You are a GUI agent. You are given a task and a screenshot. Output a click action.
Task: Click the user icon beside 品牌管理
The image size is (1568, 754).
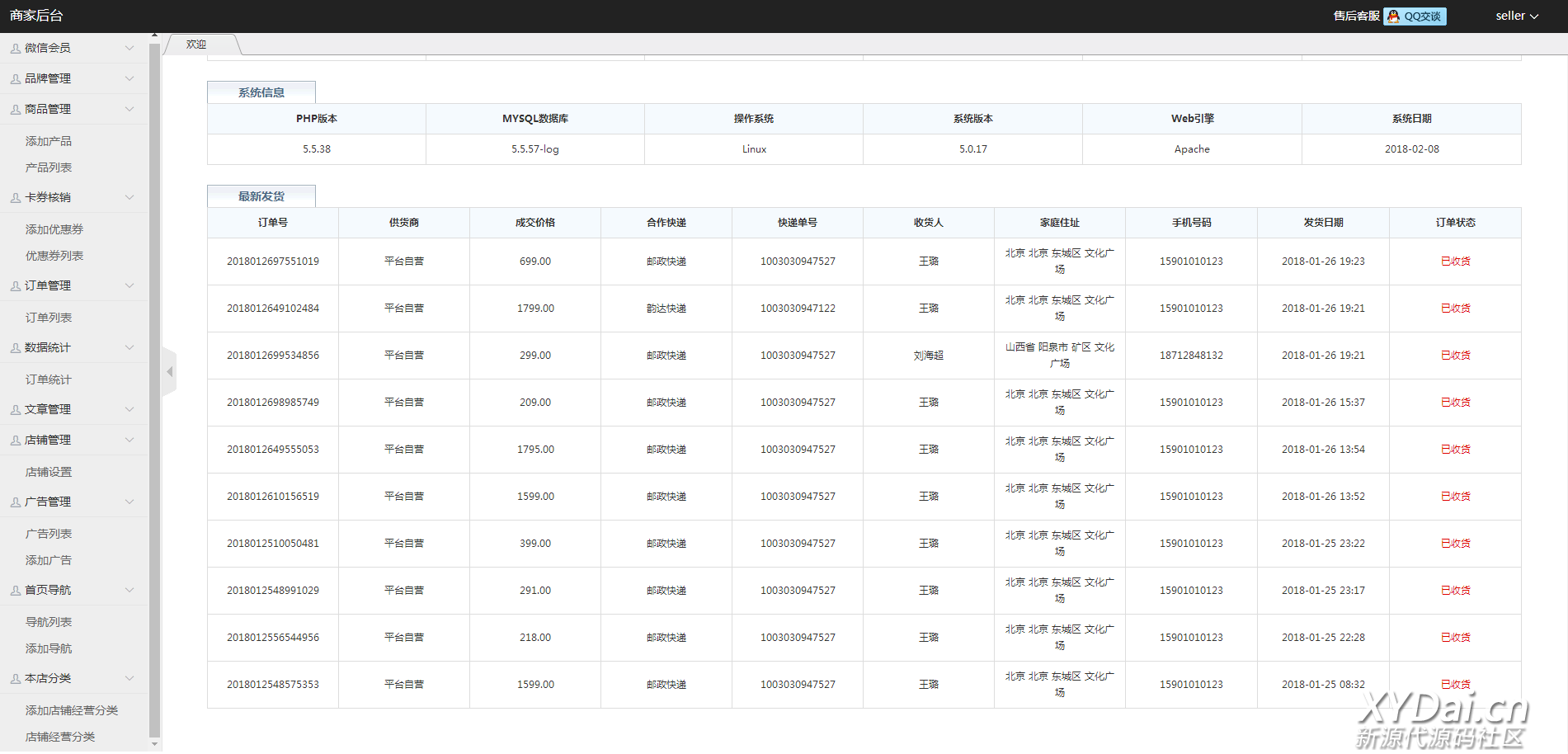pos(16,79)
